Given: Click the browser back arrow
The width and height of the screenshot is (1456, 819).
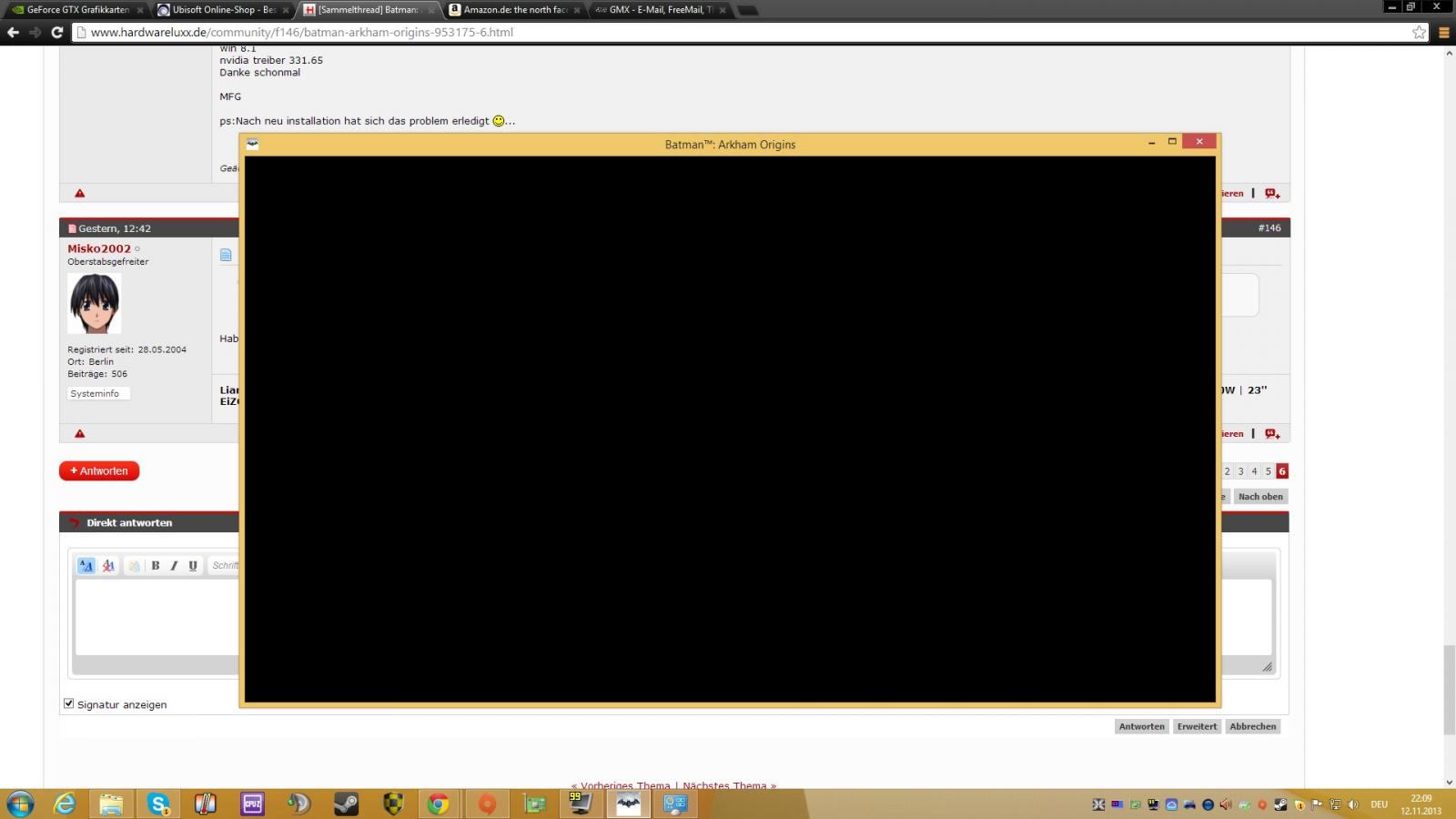Looking at the screenshot, I should [x=13, y=32].
